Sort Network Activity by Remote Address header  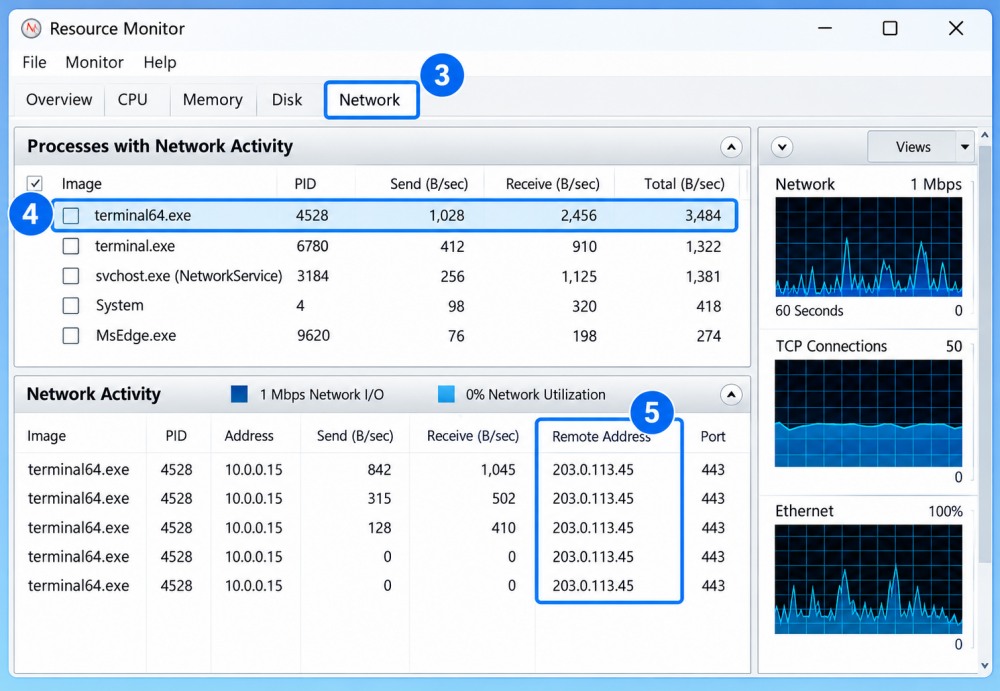[601, 436]
